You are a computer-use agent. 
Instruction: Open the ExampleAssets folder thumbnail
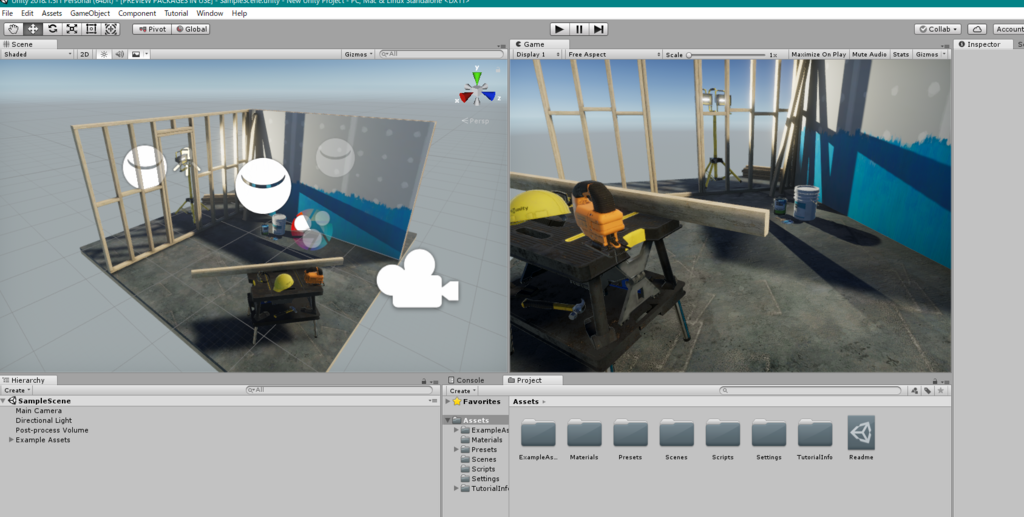(538, 433)
